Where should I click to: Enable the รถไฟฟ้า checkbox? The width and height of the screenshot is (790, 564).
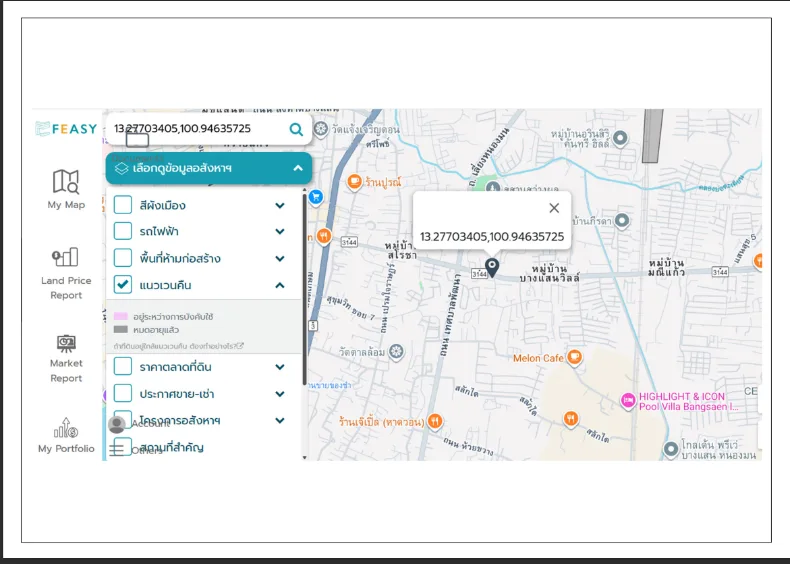coord(122,231)
